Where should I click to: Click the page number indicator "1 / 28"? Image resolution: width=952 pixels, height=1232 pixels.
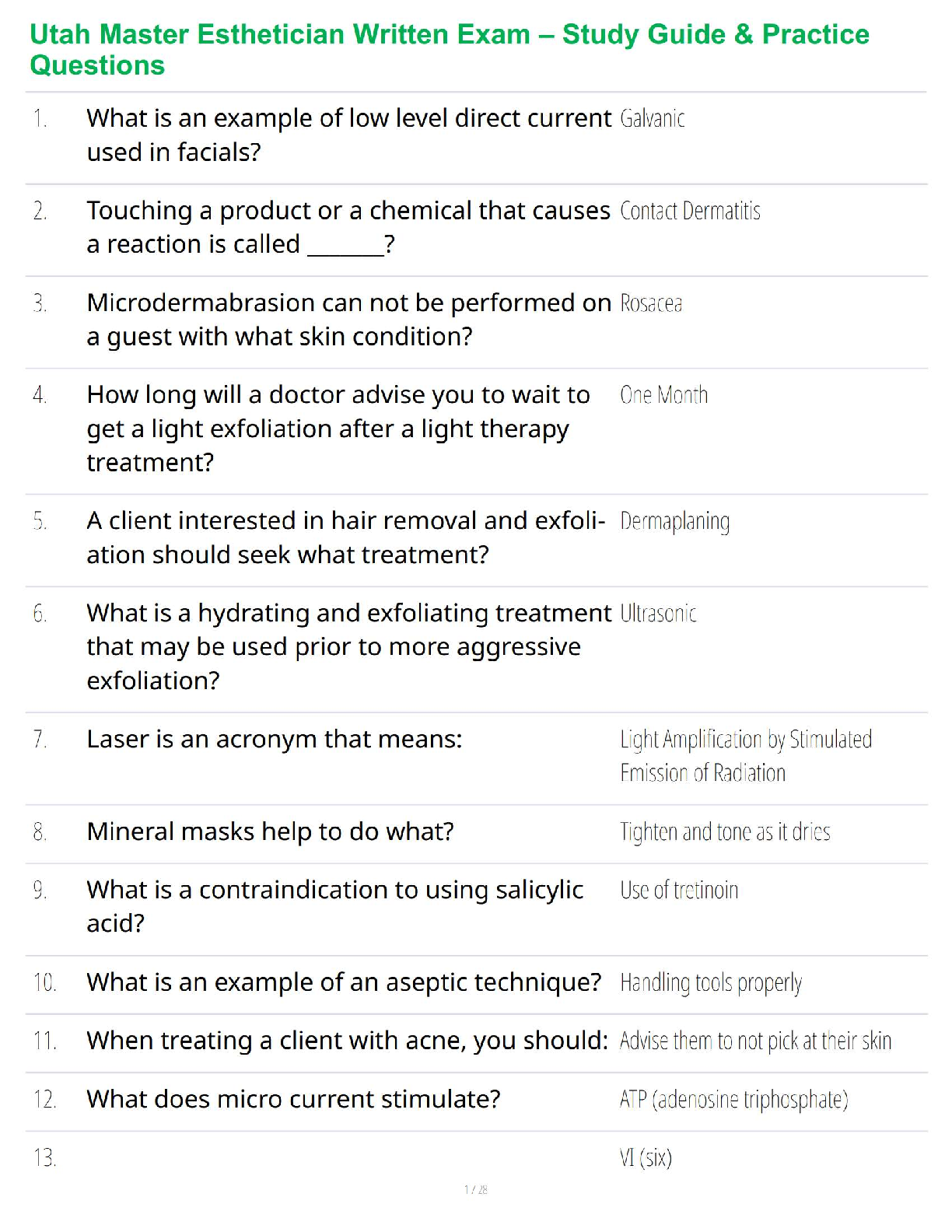475,1189
